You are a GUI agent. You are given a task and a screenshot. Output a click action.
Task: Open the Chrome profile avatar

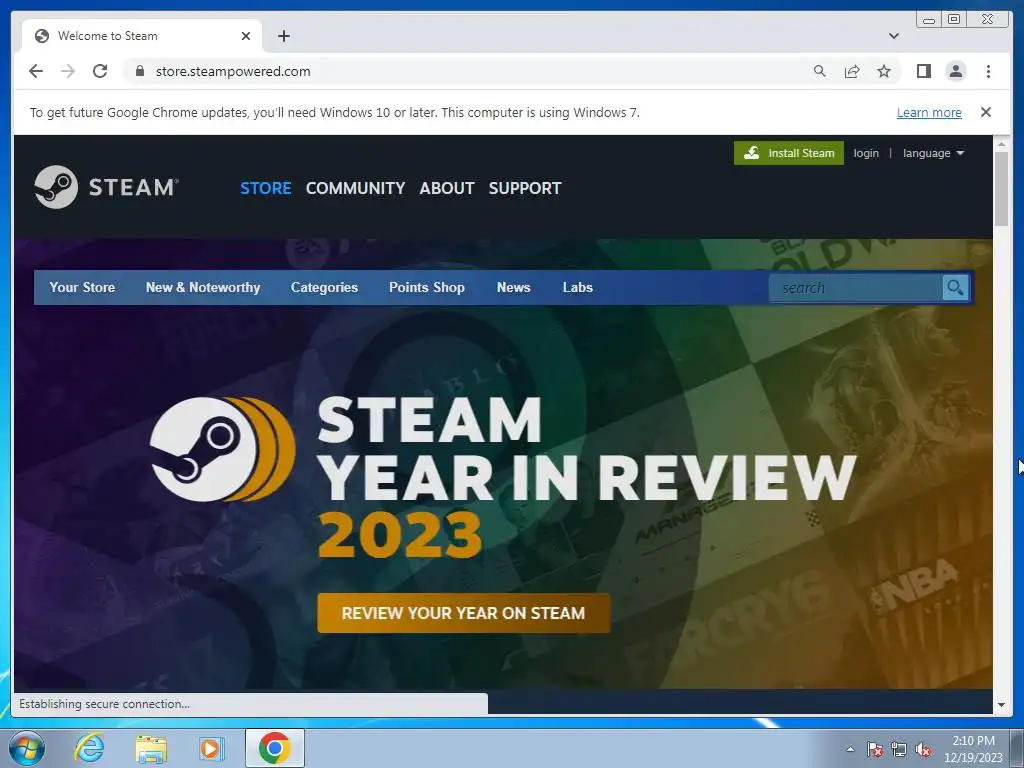point(955,71)
